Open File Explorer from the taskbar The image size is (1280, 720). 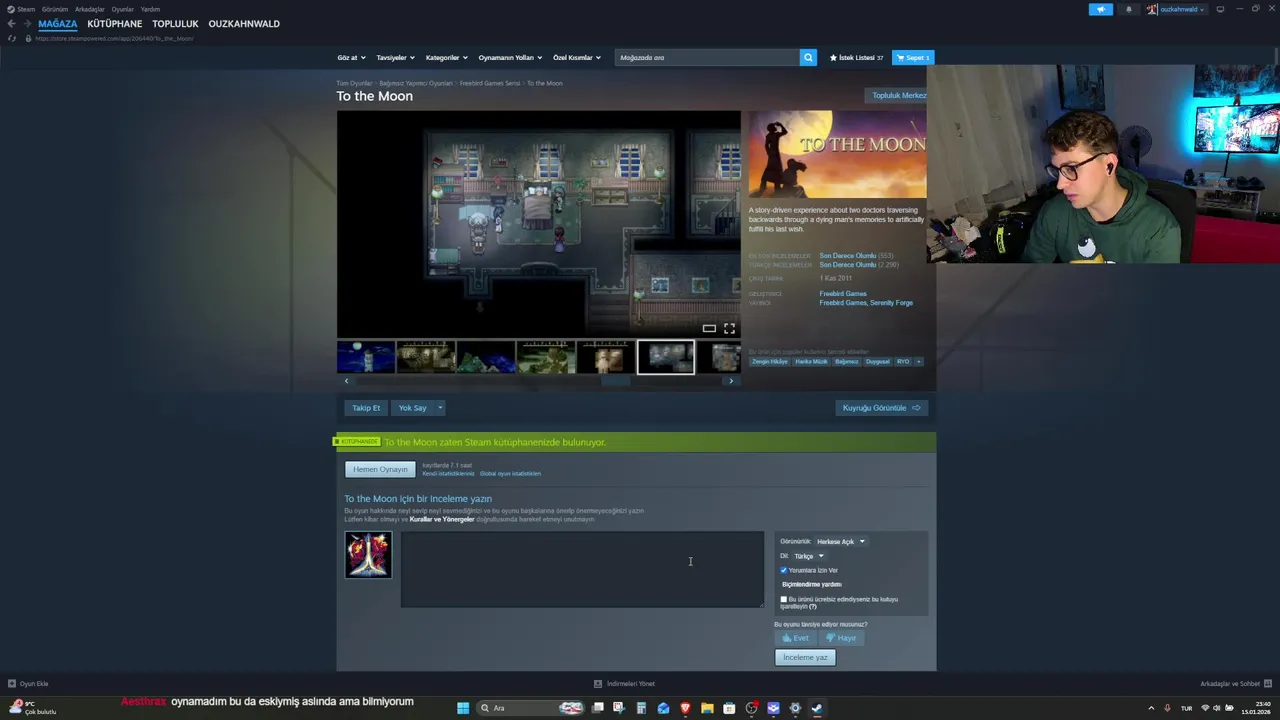[707, 708]
